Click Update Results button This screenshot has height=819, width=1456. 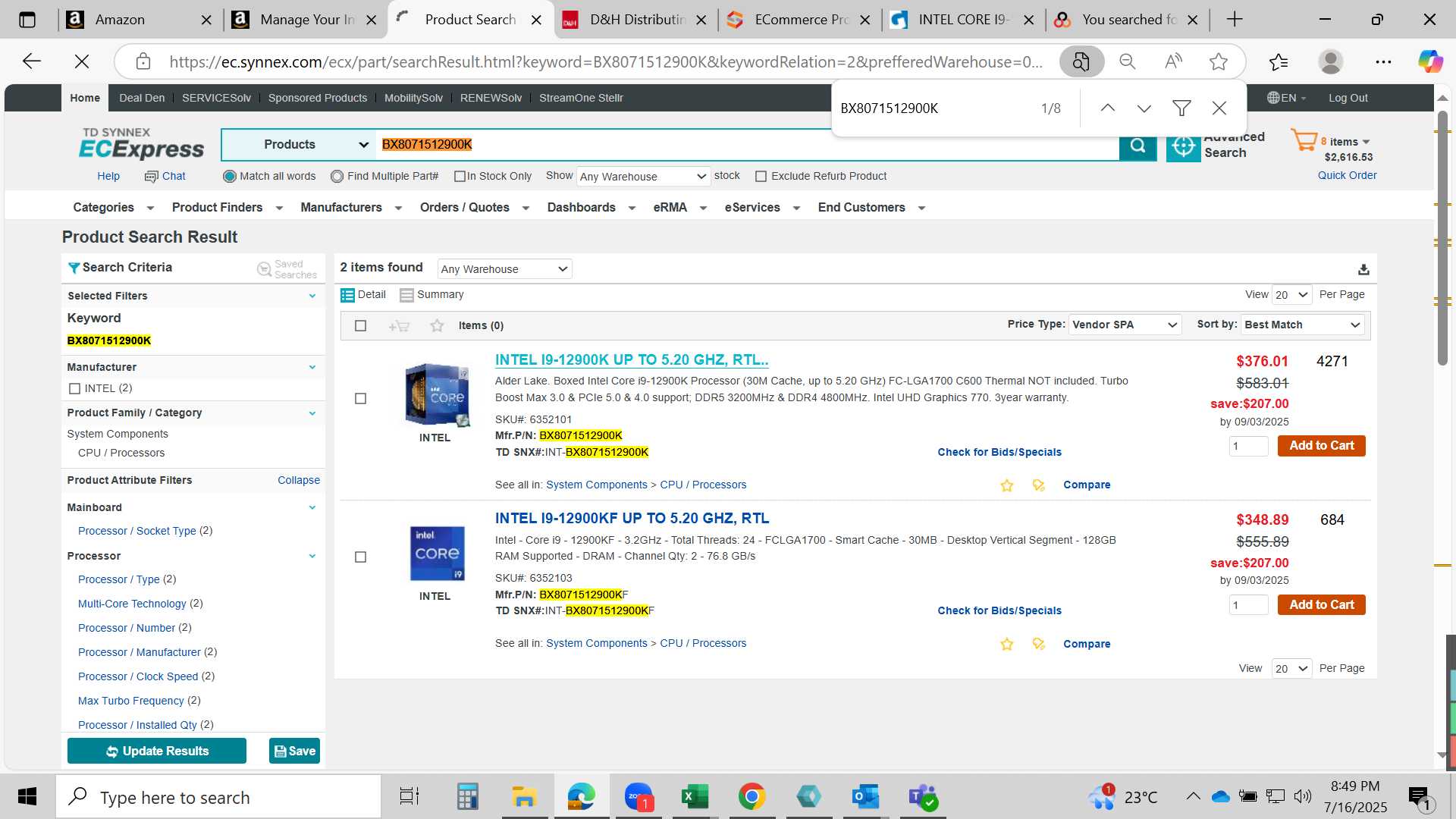(x=157, y=752)
